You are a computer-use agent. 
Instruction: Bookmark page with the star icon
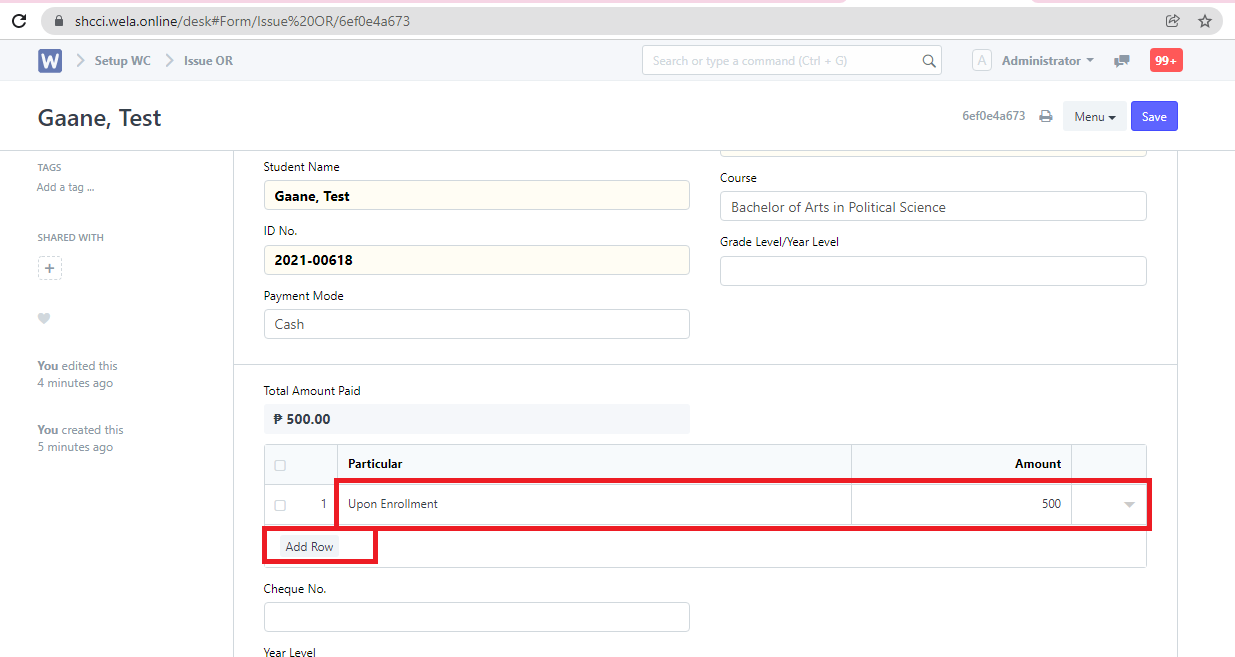click(x=1204, y=21)
